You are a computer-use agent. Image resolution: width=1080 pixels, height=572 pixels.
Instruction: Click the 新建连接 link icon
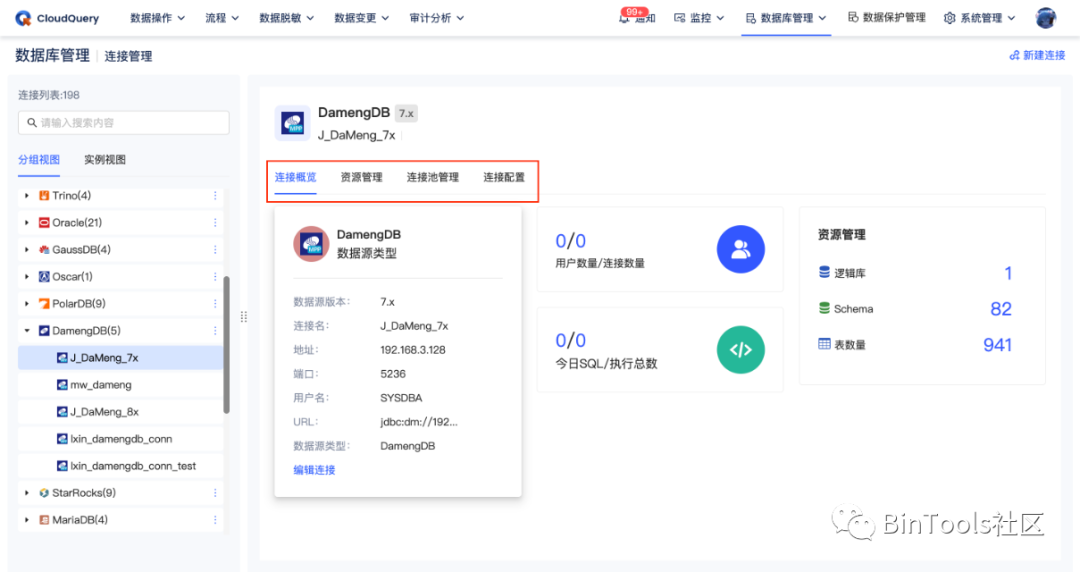pos(1015,55)
